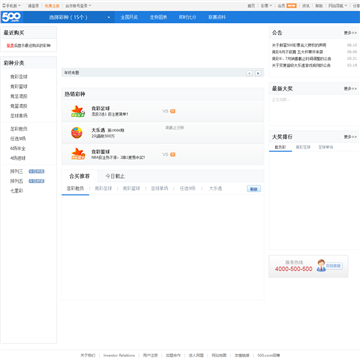Select the 竞彩足球 tab under 大奖排行

303,147
